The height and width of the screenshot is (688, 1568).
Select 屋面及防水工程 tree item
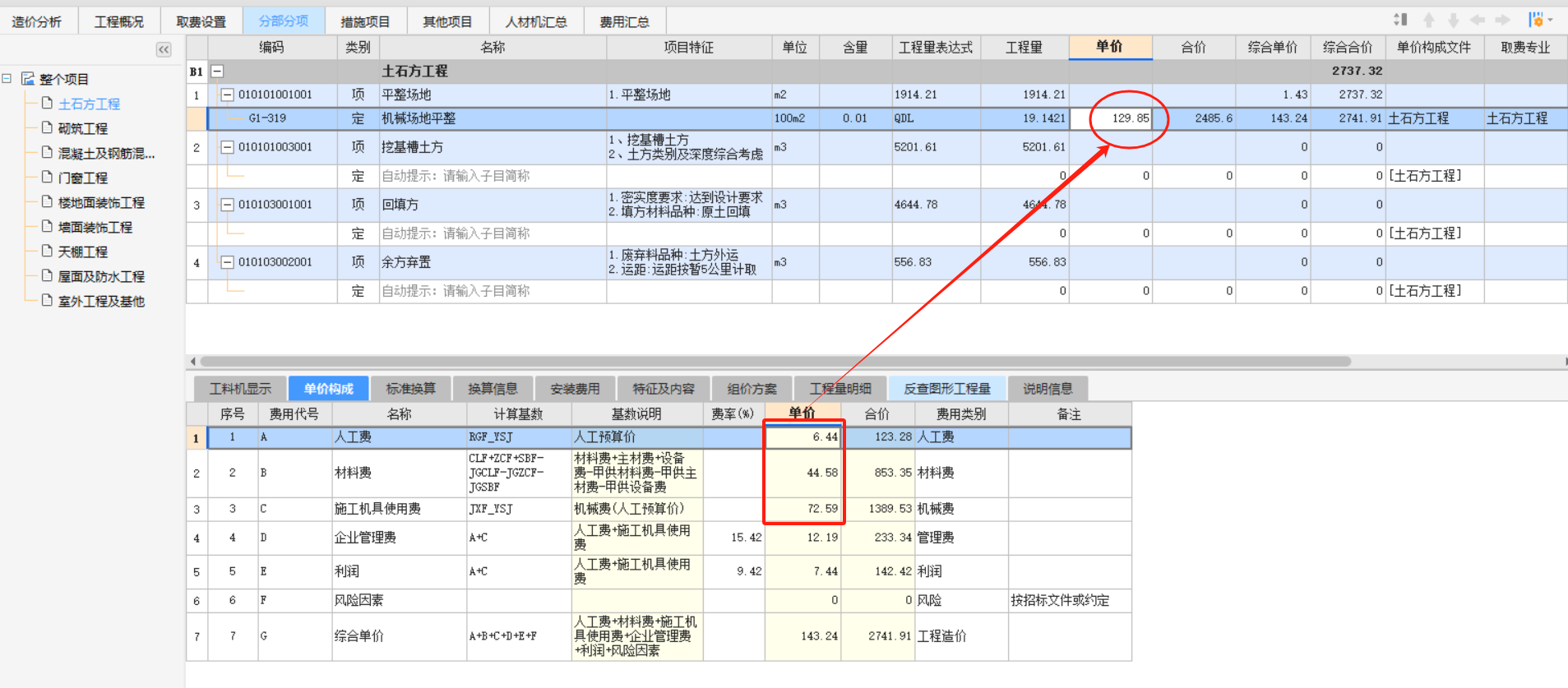pyautogui.click(x=101, y=276)
